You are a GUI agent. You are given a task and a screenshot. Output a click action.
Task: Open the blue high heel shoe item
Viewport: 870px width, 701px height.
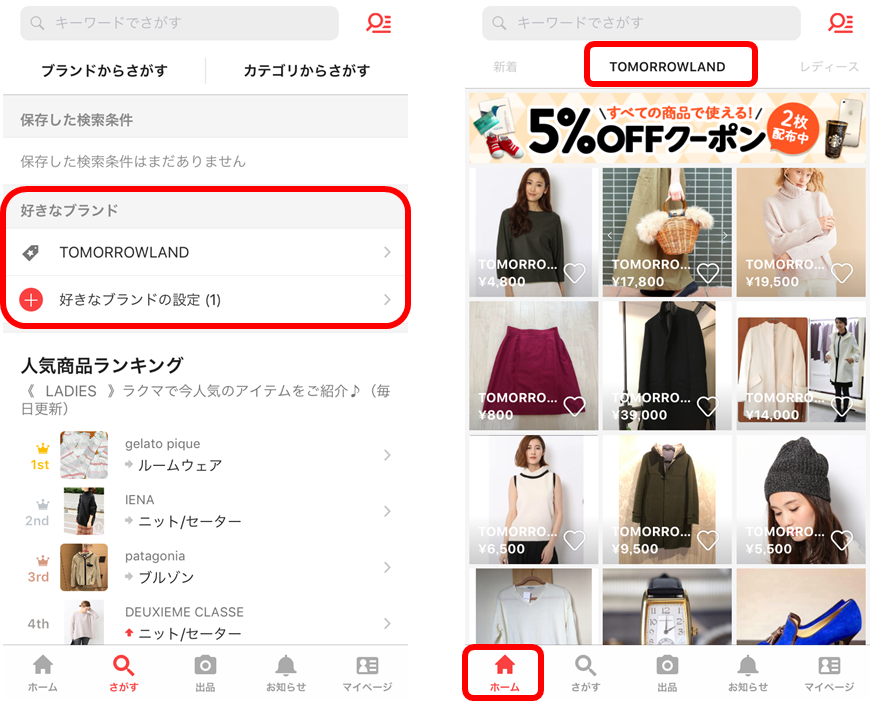pyautogui.click(x=801, y=606)
